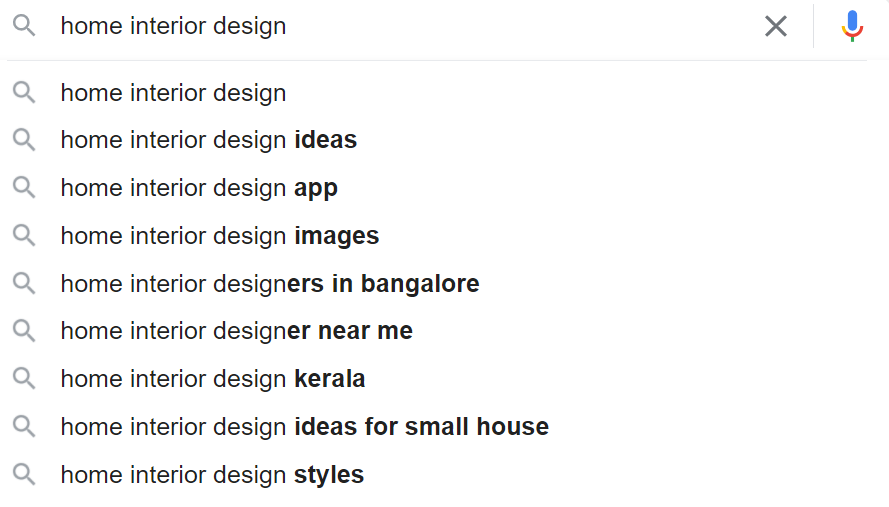This screenshot has height=507, width=889.
Task: Click the magnifier icon in search box
Action: click(24, 26)
